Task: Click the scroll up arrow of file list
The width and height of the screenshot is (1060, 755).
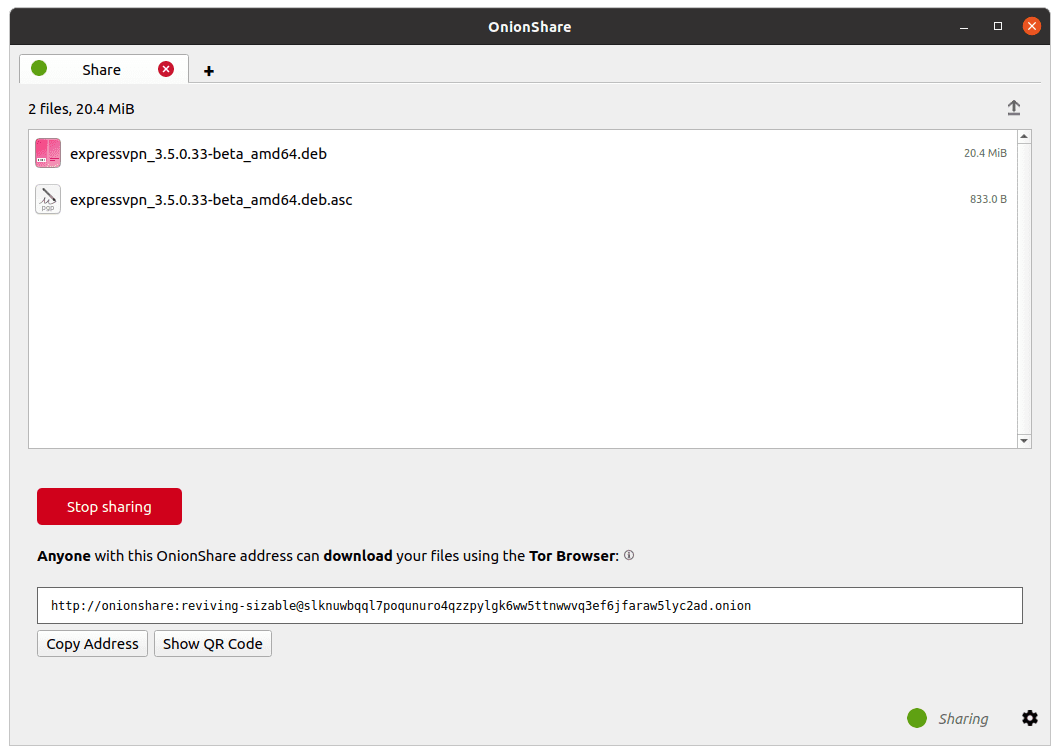Action: 1024,137
